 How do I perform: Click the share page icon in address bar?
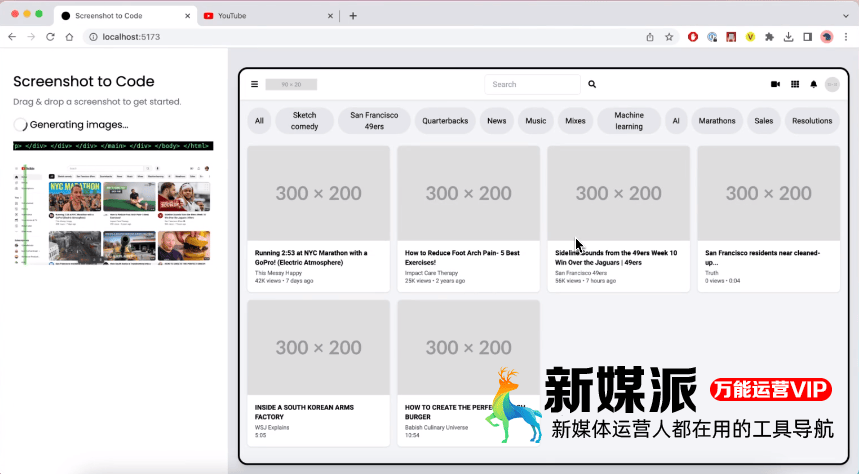tap(650, 37)
